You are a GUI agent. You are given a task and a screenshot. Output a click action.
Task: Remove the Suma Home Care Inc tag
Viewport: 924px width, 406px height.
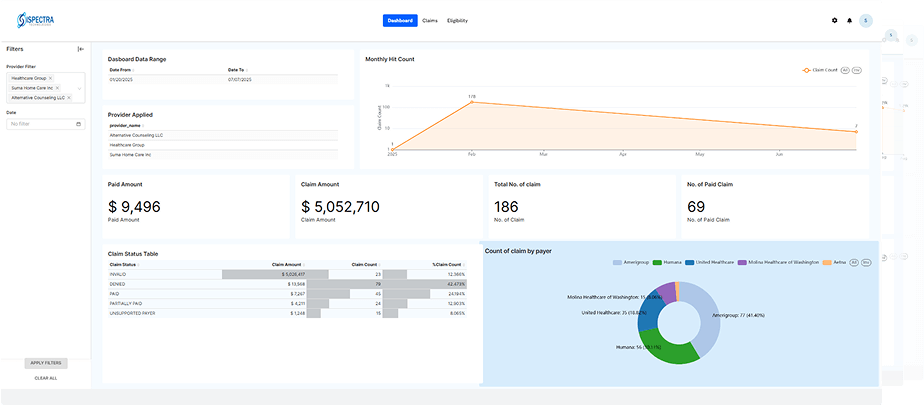pos(57,88)
